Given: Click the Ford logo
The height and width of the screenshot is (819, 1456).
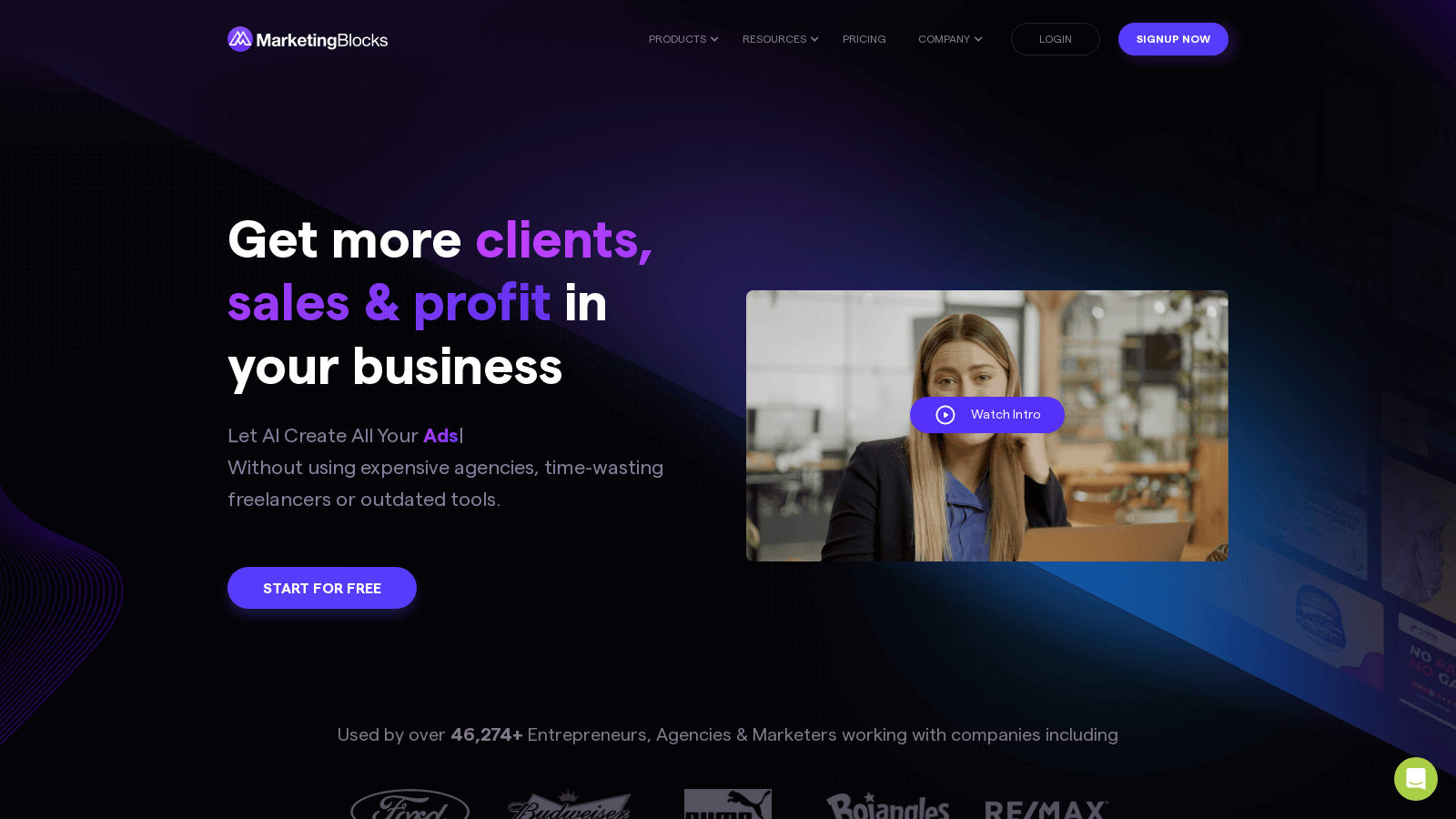Looking at the screenshot, I should (x=409, y=804).
